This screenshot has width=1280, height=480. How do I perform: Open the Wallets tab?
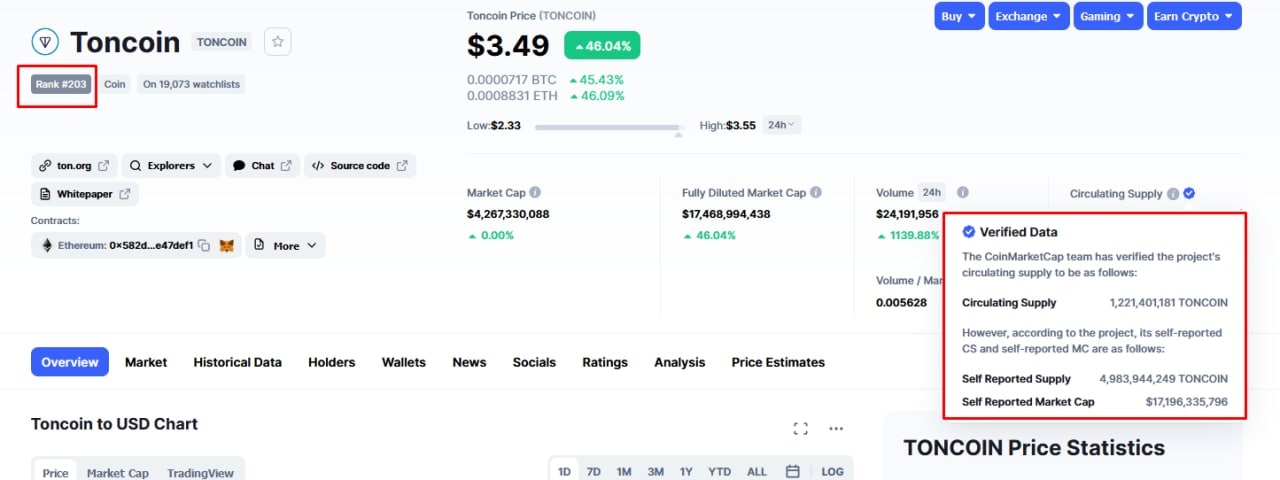[x=404, y=362]
